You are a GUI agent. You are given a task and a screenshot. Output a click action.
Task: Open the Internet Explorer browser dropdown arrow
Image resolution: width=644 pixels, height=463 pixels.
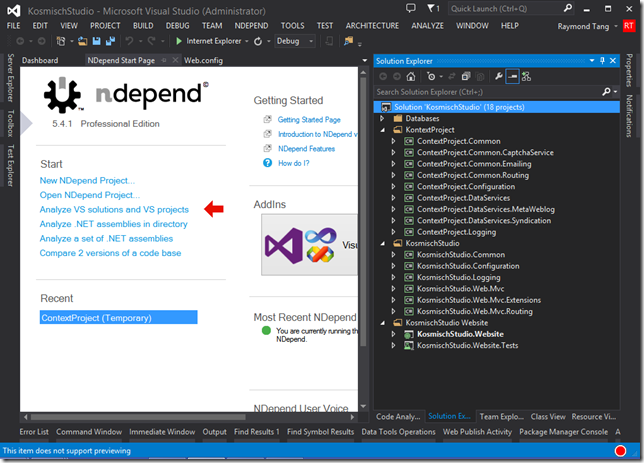(x=247, y=41)
